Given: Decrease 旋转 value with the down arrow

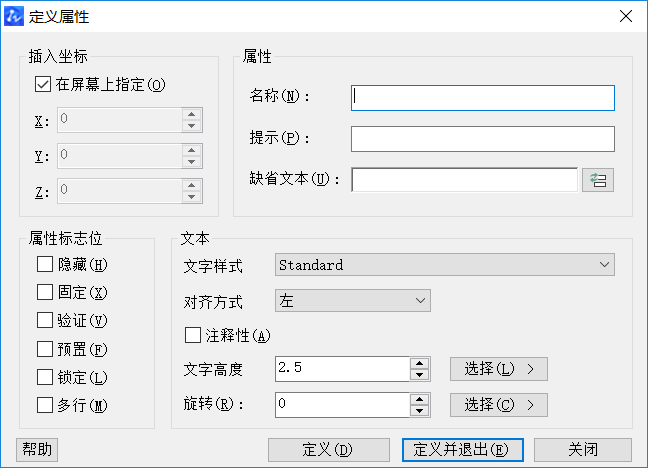Looking at the screenshot, I should (x=420, y=411).
